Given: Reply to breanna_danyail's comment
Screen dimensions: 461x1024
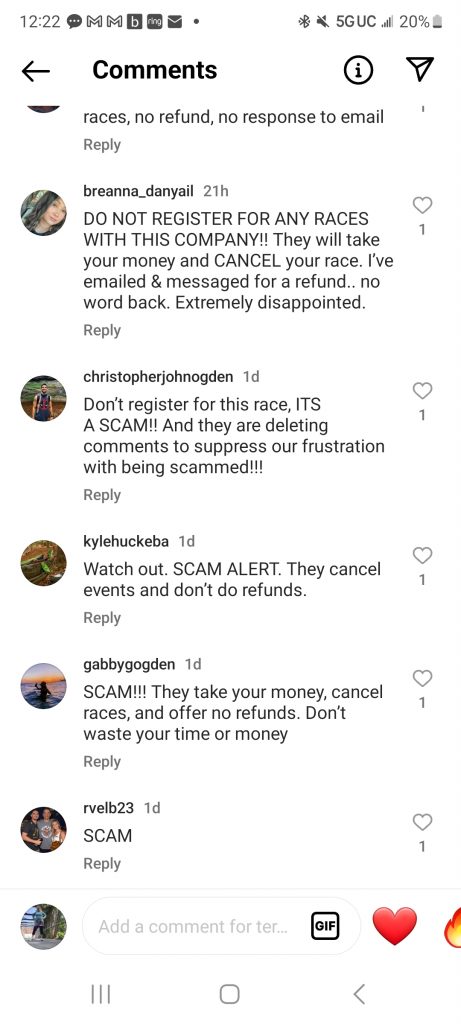Looking at the screenshot, I should click(102, 330).
